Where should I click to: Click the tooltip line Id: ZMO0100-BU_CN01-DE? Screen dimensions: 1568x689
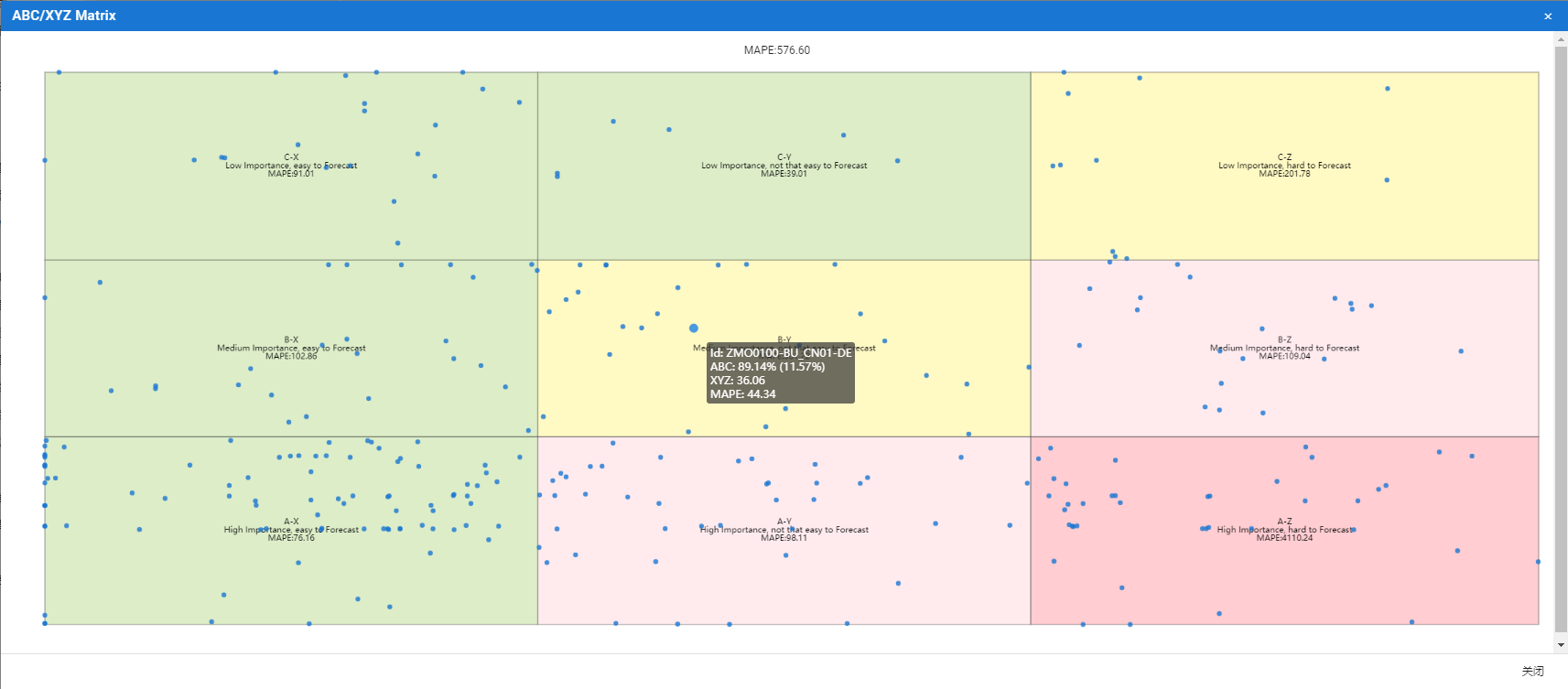point(781,352)
